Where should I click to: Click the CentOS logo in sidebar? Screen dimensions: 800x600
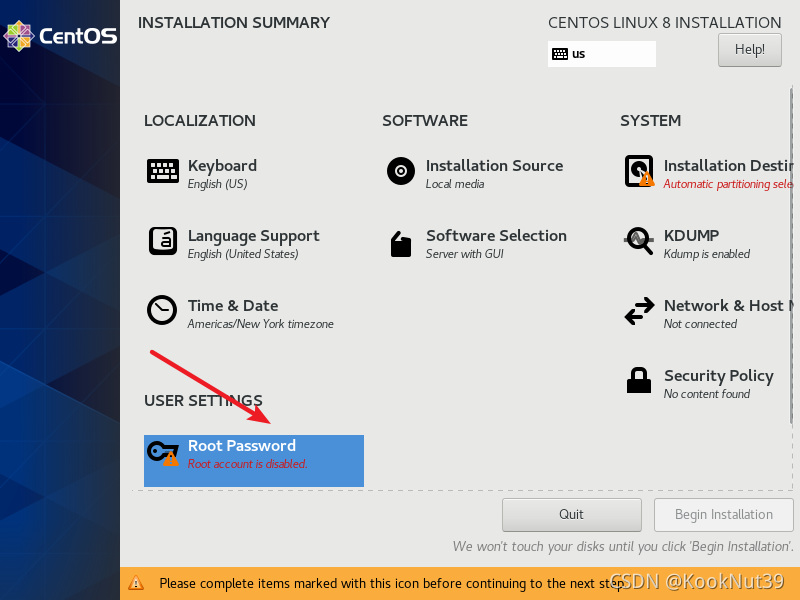click(60, 36)
